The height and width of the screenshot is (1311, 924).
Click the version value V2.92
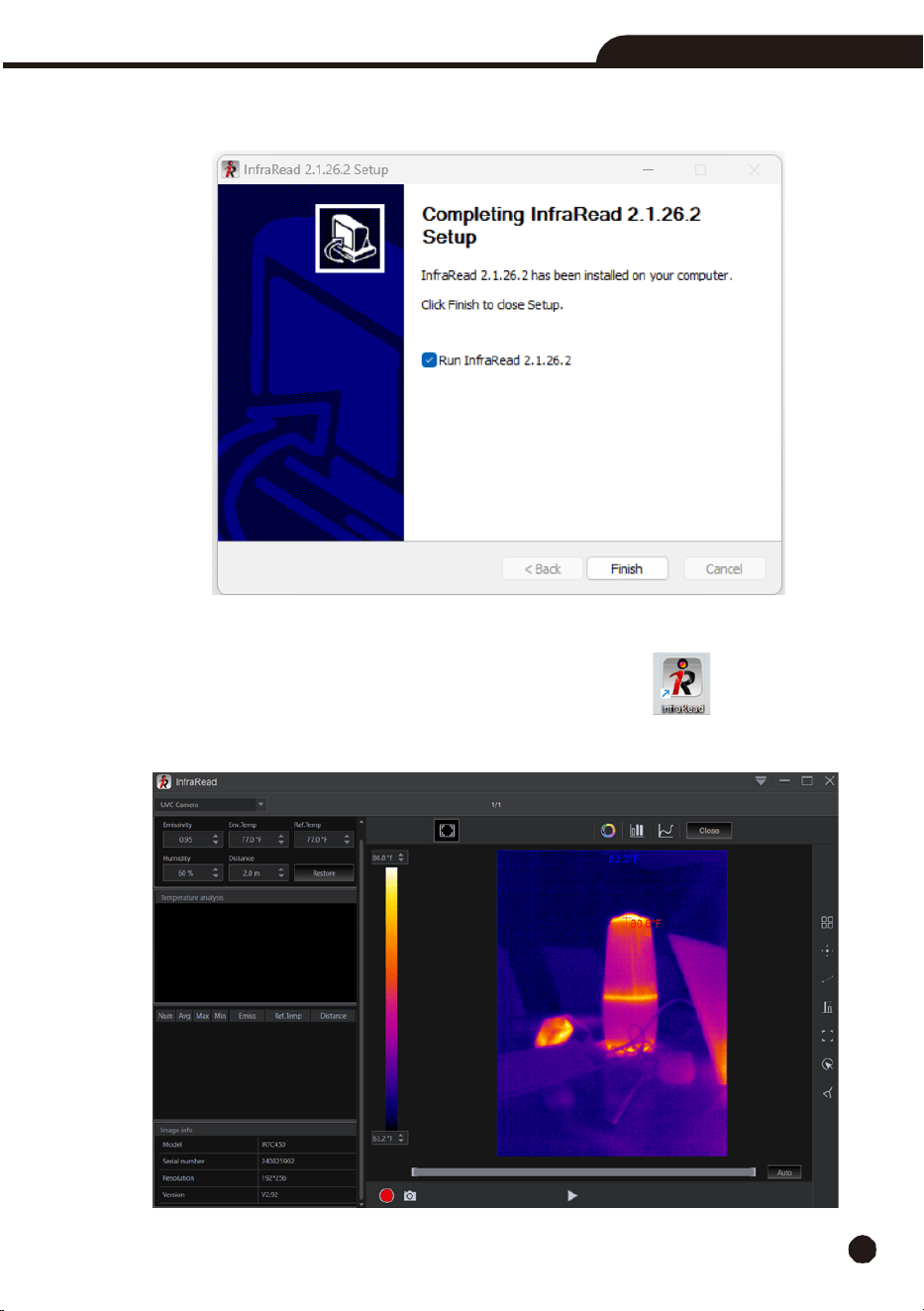tap(269, 1195)
